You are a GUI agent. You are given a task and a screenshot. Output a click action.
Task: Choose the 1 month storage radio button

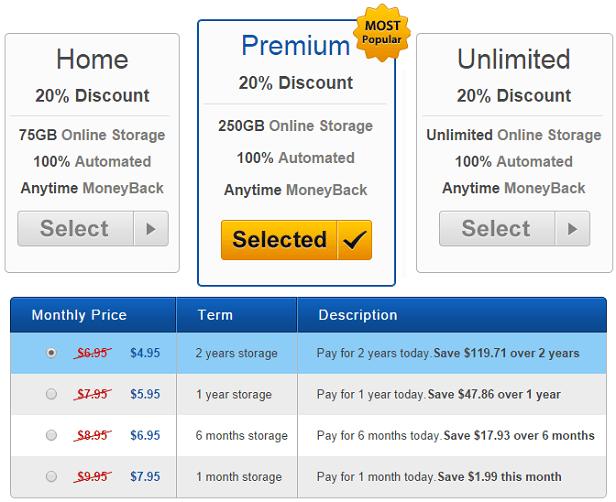point(51,476)
